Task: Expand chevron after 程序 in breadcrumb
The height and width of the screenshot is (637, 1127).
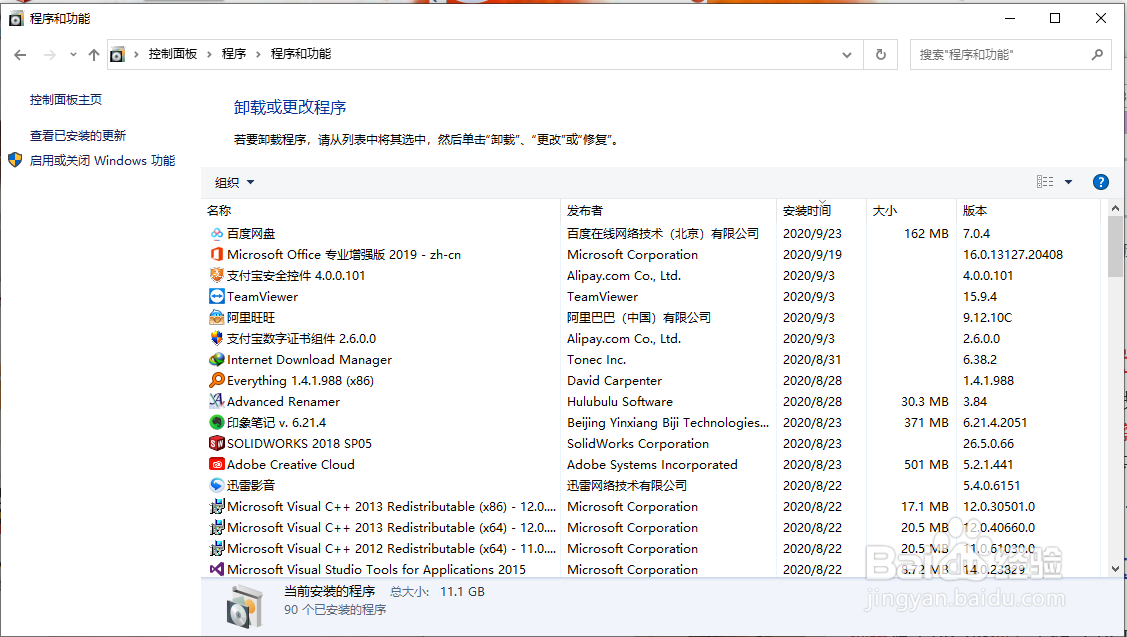Action: pyautogui.click(x=258, y=54)
